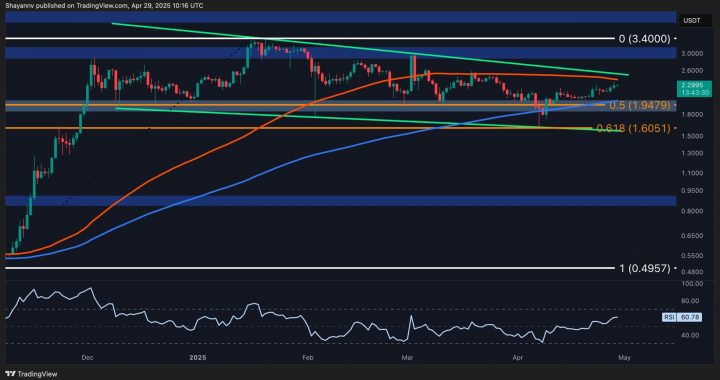Select the Fibonacci label 0.618 (1.6051)
The height and width of the screenshot is (380, 720).
click(634, 128)
